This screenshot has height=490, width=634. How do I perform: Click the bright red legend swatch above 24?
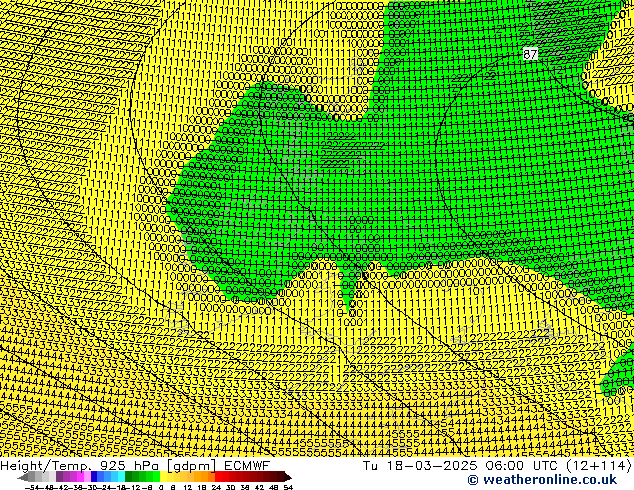[218, 477]
